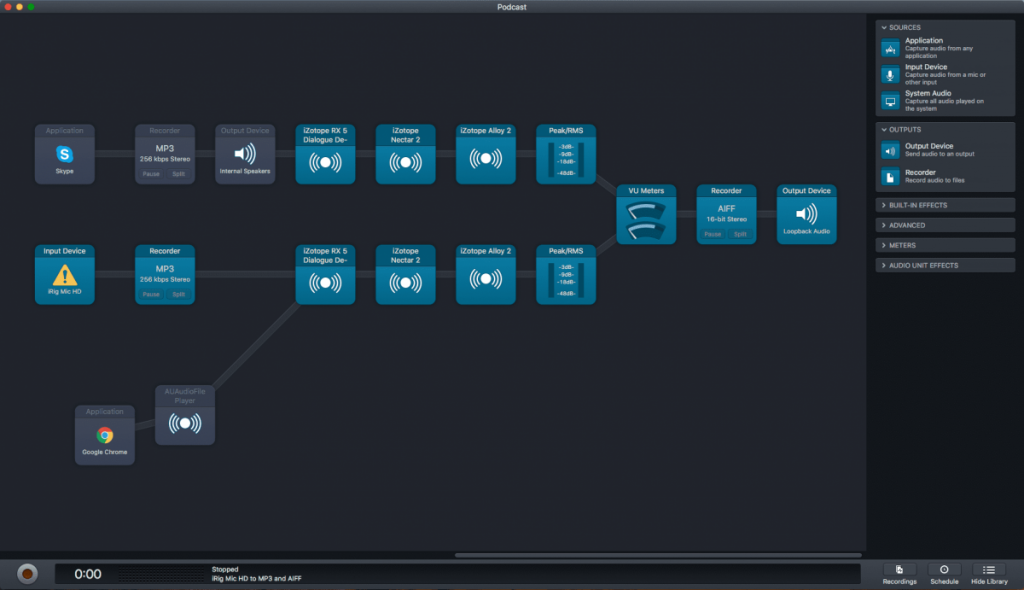The height and width of the screenshot is (590, 1024).
Task: Start recording with the round record button
Action: pyautogui.click(x=27, y=573)
